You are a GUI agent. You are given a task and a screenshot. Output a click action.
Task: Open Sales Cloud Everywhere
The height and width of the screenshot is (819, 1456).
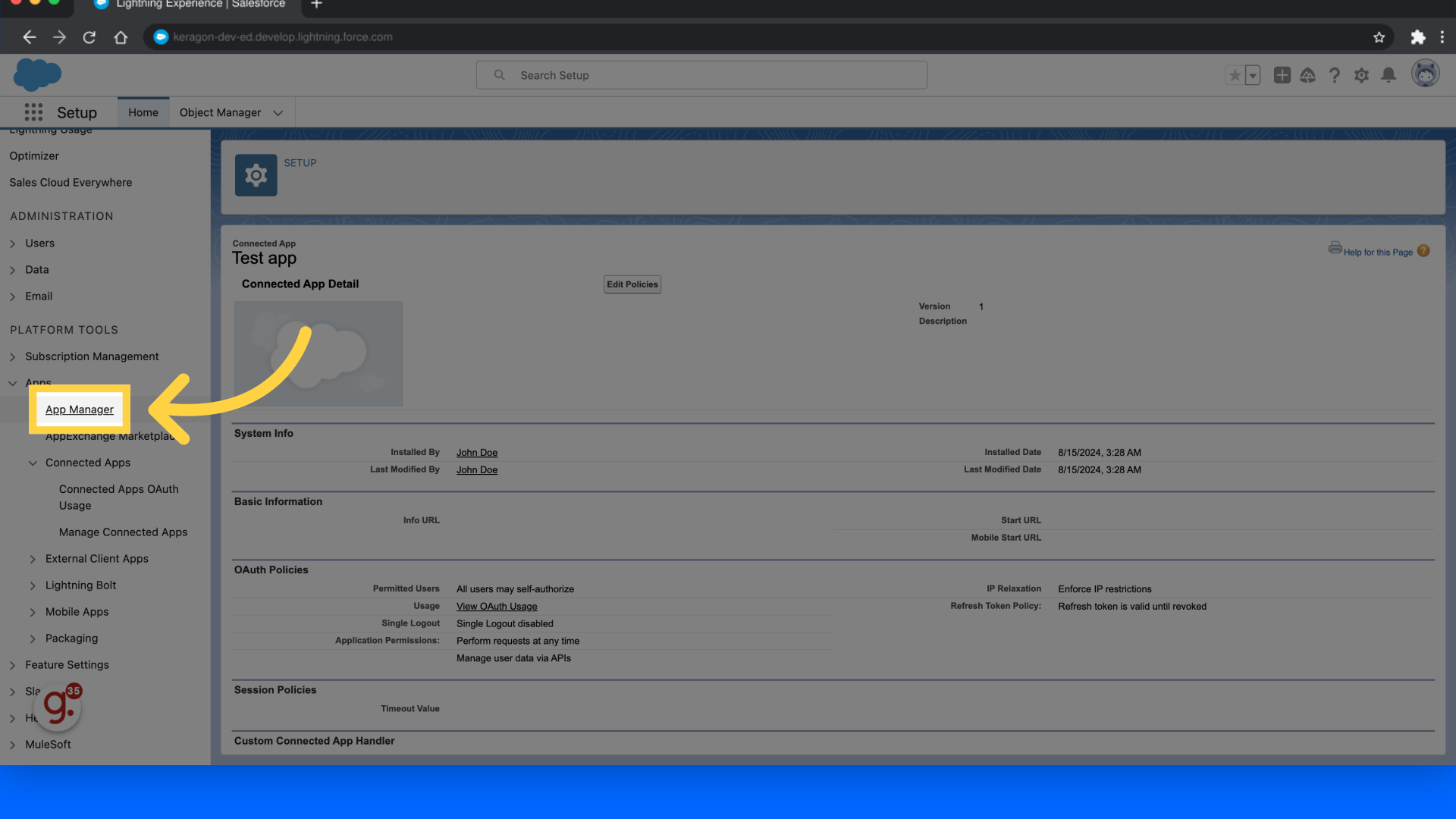tap(71, 183)
